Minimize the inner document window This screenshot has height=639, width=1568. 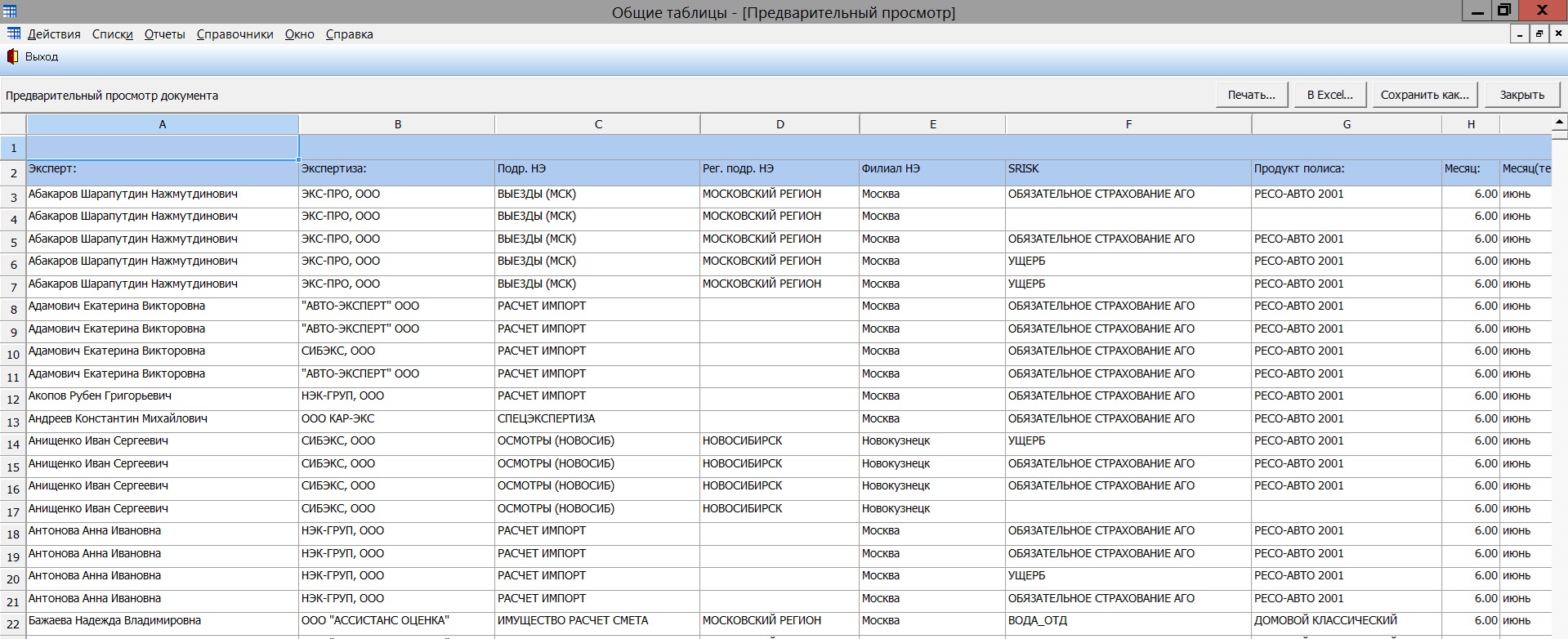click(x=1520, y=34)
